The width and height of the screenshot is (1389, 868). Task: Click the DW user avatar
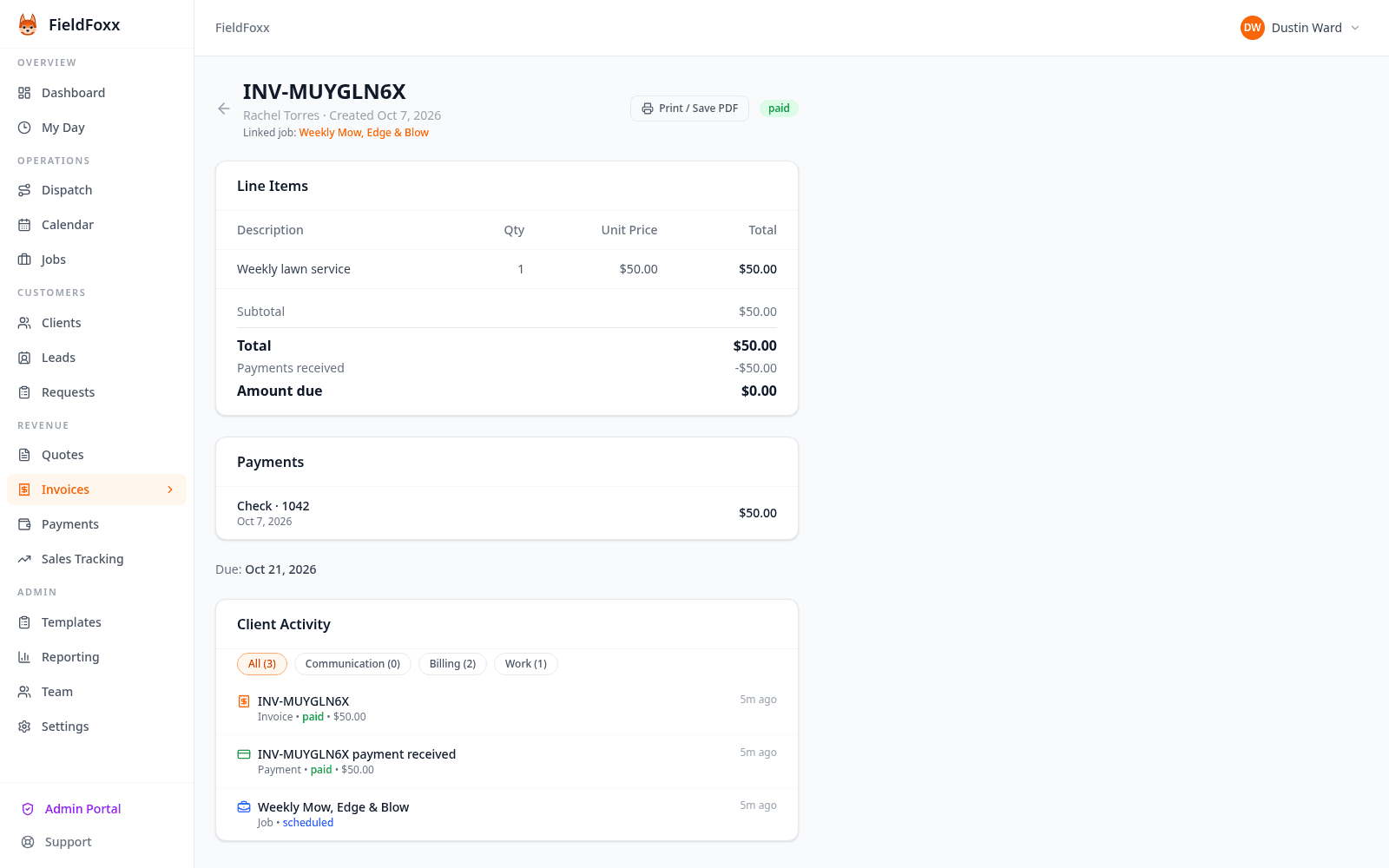1252,28
